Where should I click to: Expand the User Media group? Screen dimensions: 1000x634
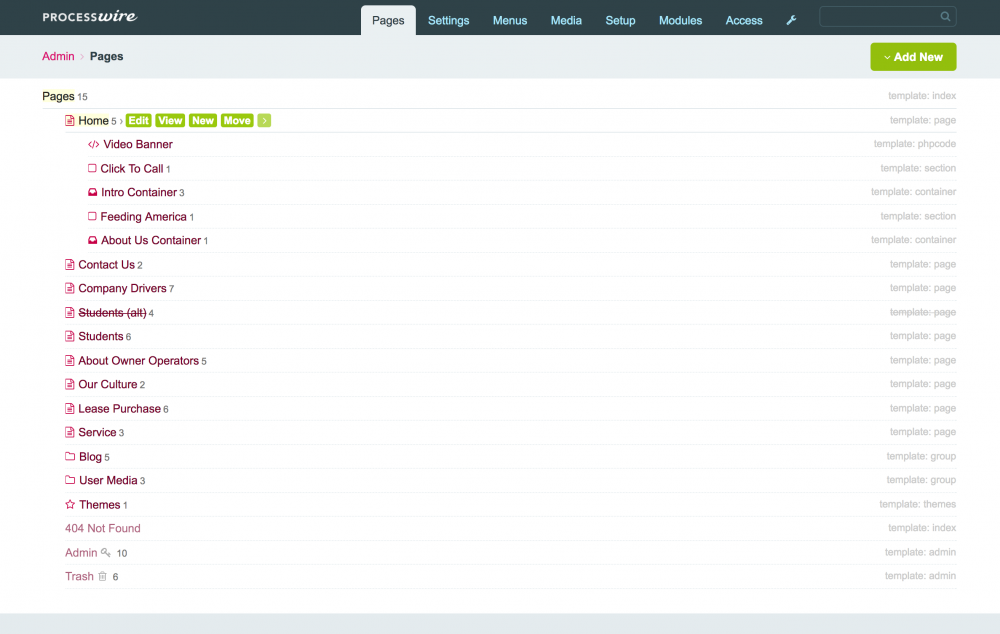click(x=108, y=481)
